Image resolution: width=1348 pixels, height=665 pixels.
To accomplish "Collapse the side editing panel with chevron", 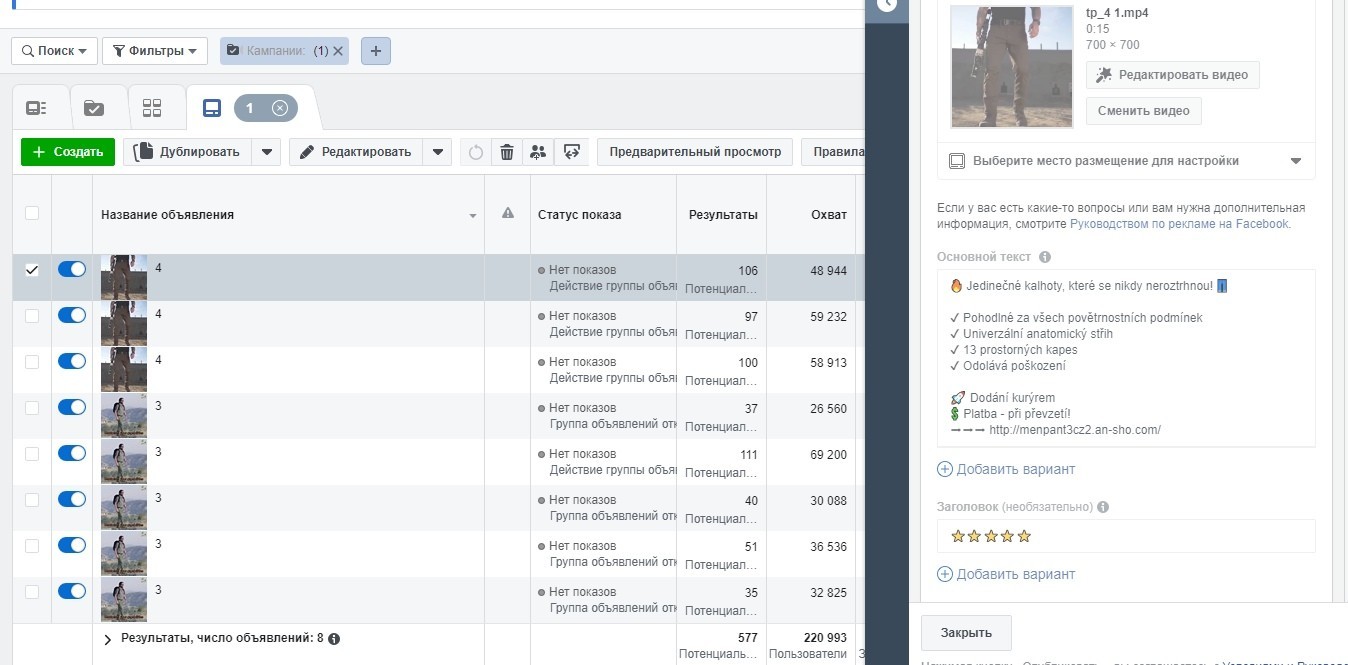I will click(886, 4).
